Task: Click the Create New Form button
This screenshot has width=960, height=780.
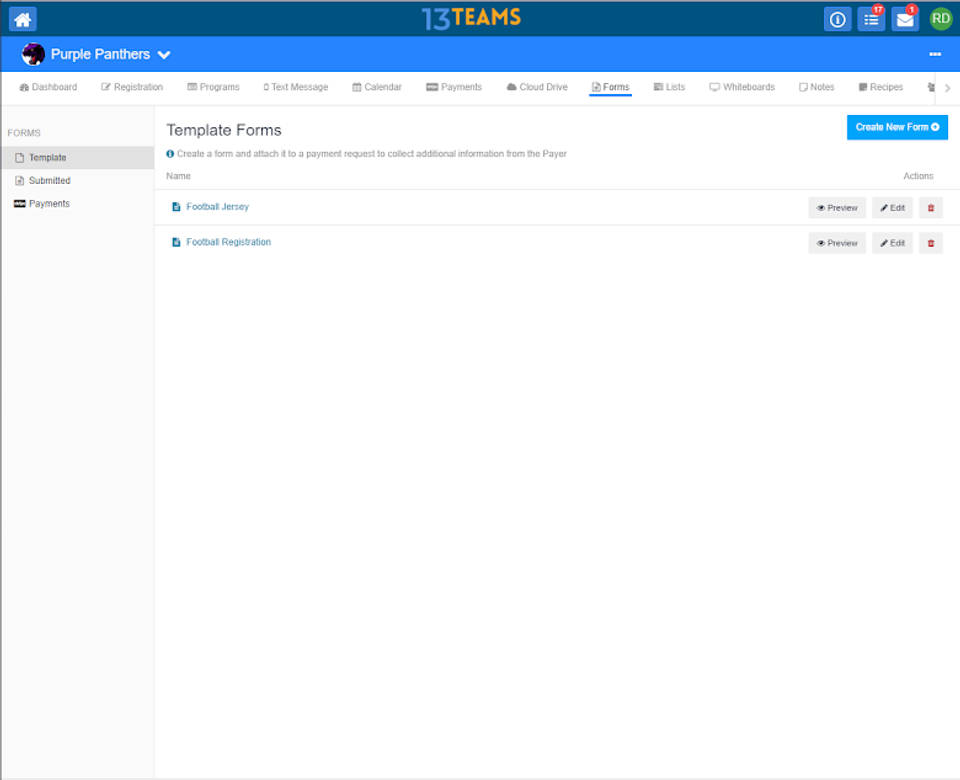Action: [896, 127]
